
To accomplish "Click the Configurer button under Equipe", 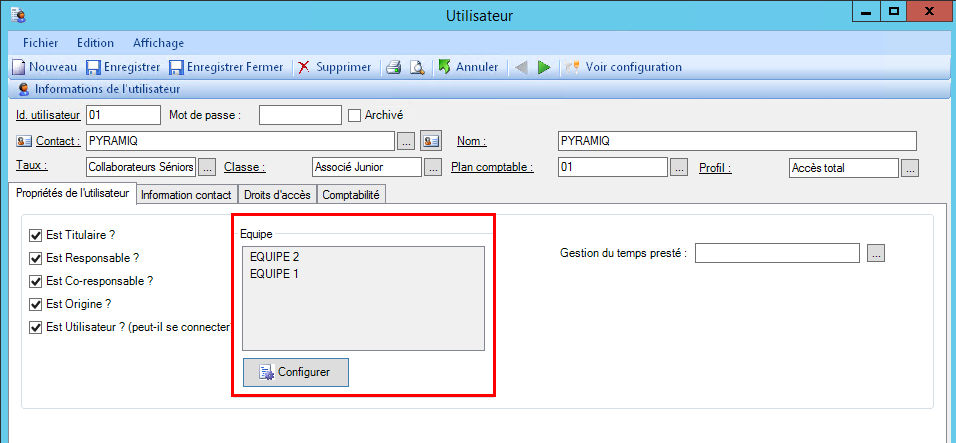I will click(296, 373).
